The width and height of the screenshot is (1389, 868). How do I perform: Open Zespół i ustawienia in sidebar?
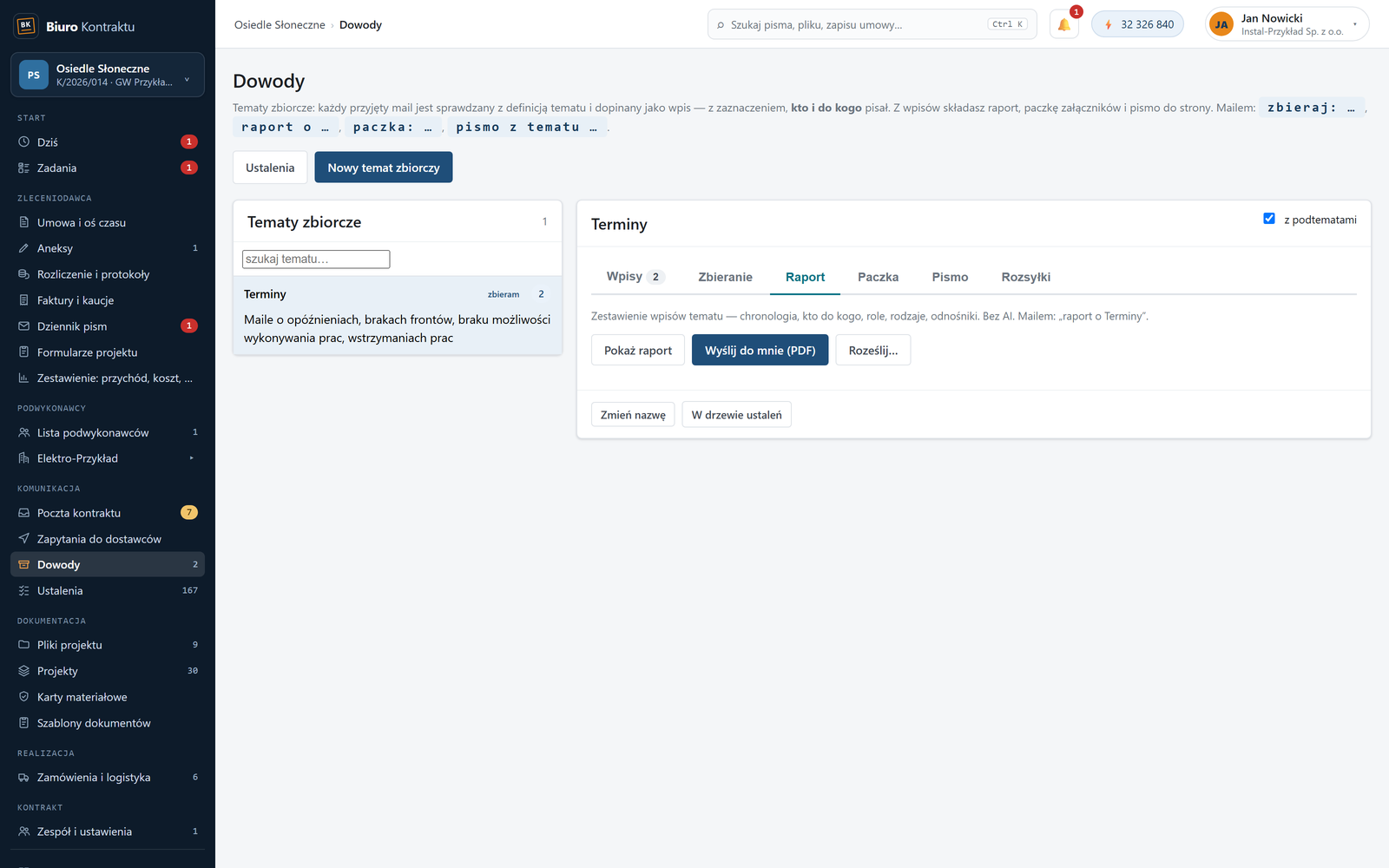(108, 832)
